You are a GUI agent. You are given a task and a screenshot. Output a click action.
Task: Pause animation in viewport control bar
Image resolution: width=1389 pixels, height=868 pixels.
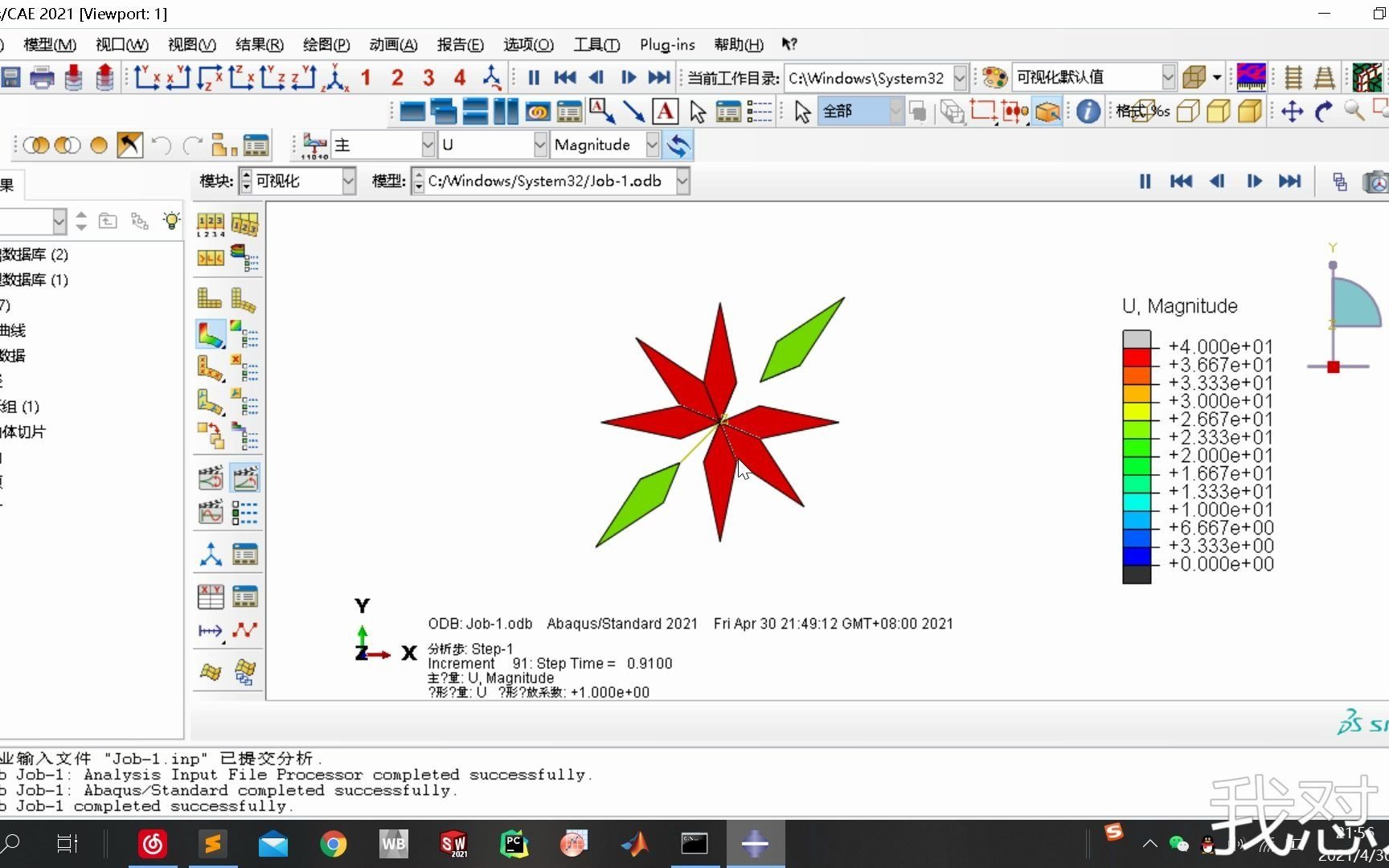click(x=1145, y=182)
